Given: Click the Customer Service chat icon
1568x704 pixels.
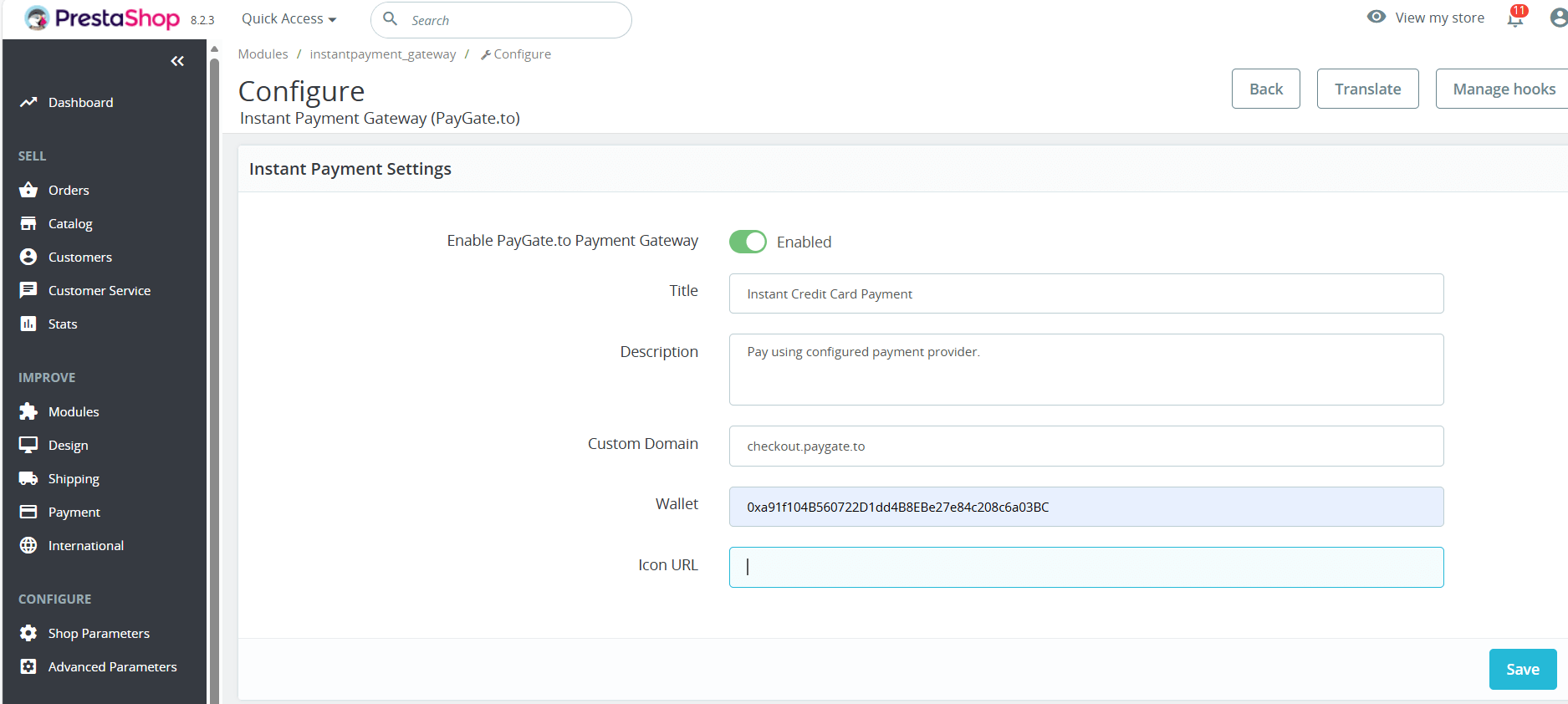Looking at the screenshot, I should [x=28, y=290].
